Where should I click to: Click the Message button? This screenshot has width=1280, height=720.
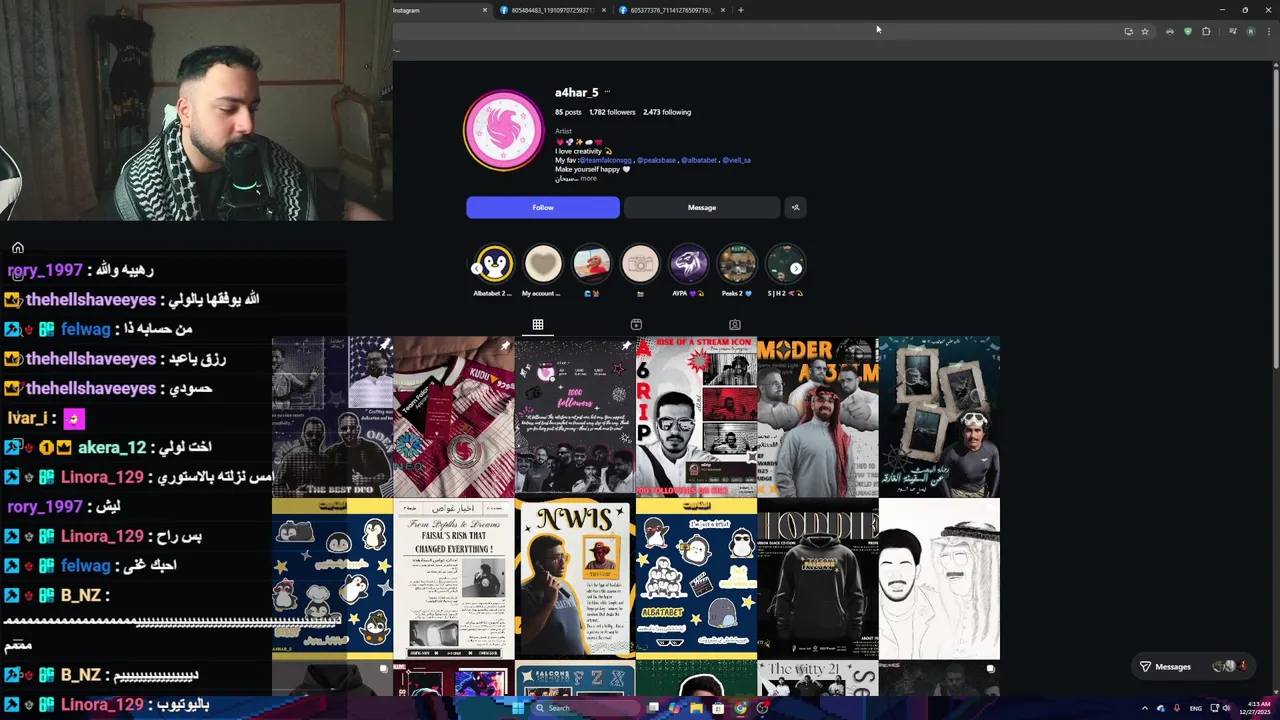pyautogui.click(x=702, y=207)
